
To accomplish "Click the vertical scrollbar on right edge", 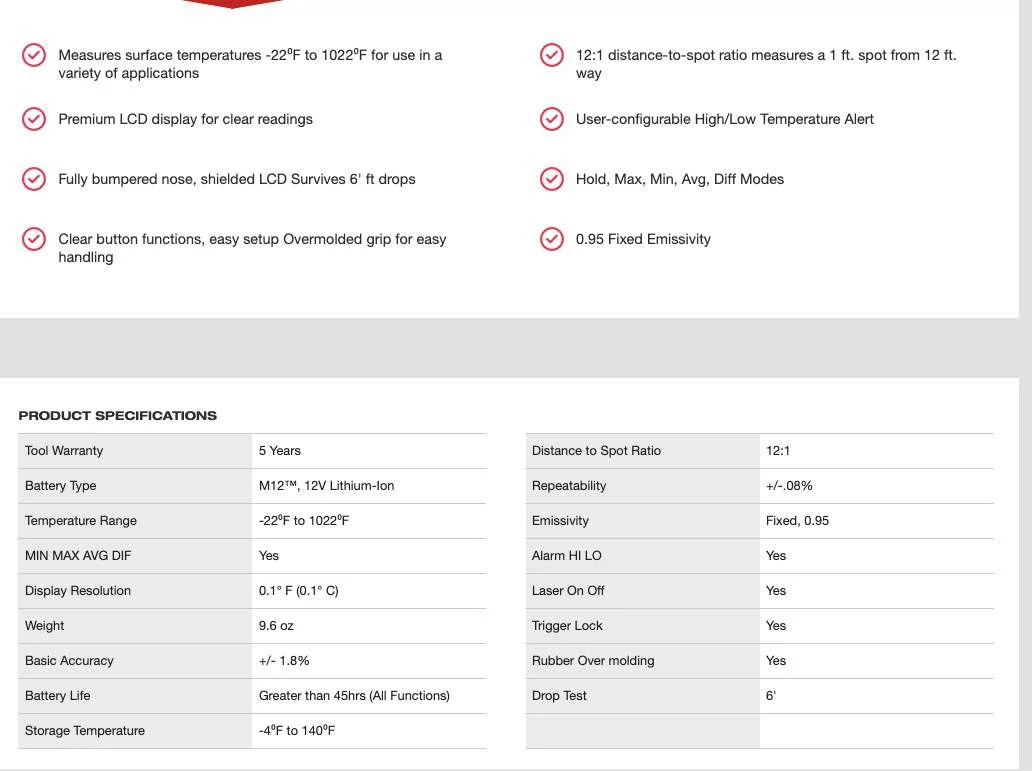I will point(1025,385).
